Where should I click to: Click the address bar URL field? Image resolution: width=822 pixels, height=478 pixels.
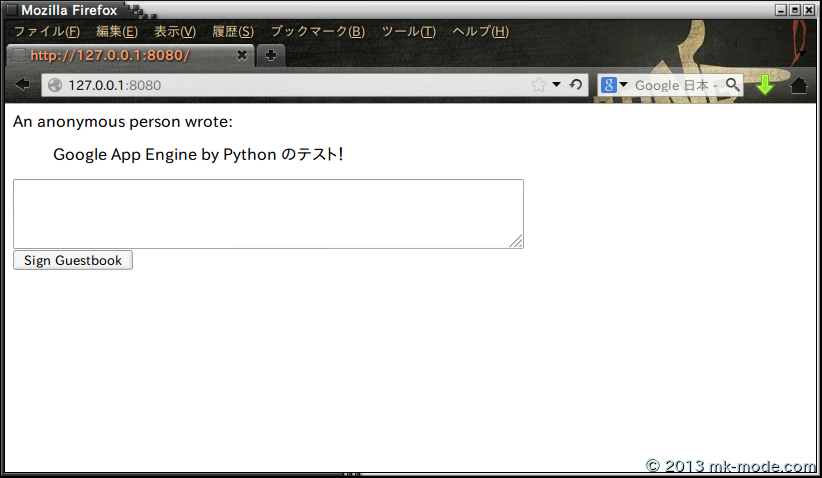pyautogui.click(x=290, y=85)
